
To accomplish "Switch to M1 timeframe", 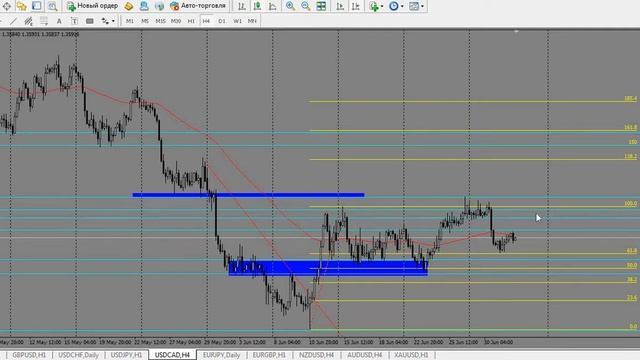I will click(130, 21).
